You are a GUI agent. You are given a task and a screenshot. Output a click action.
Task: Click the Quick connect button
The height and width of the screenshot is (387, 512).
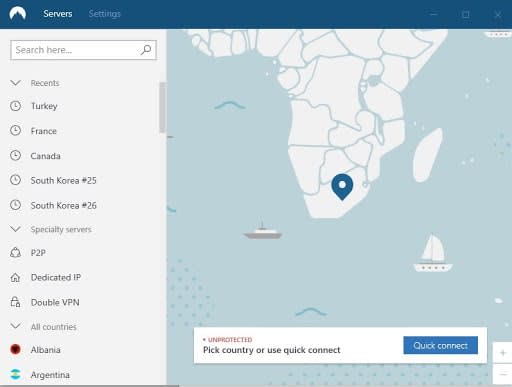tap(440, 345)
